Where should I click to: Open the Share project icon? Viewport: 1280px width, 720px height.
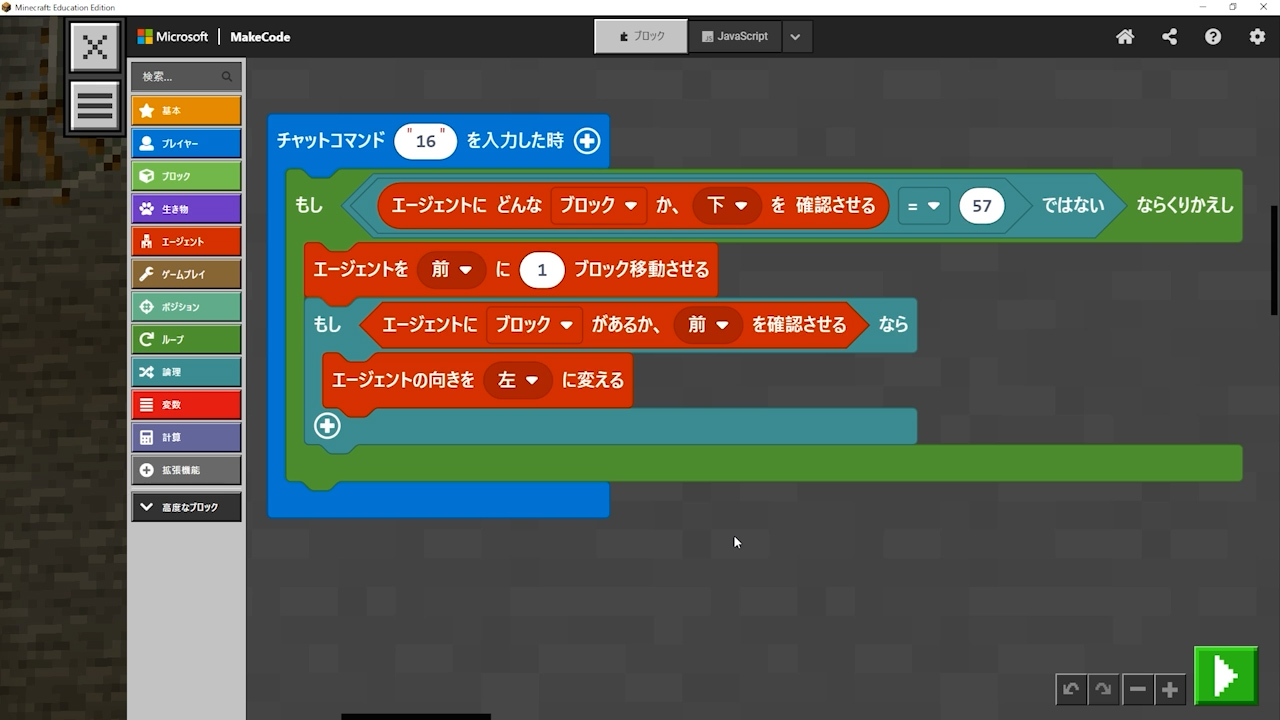point(1169,37)
